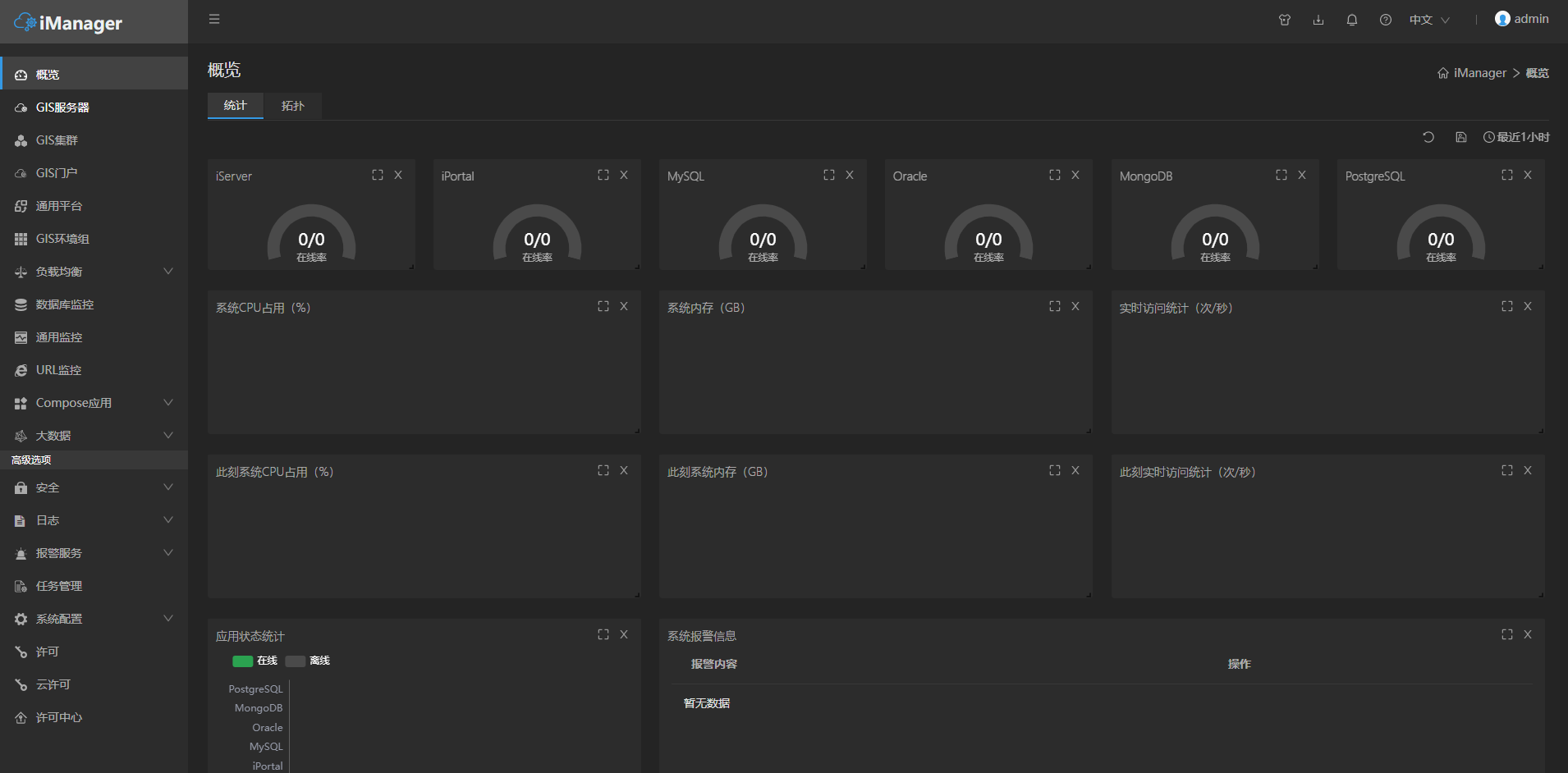The height and width of the screenshot is (773, 1568).
Task: Maximize the 此刻实时访问统计 panel
Action: (x=1507, y=470)
